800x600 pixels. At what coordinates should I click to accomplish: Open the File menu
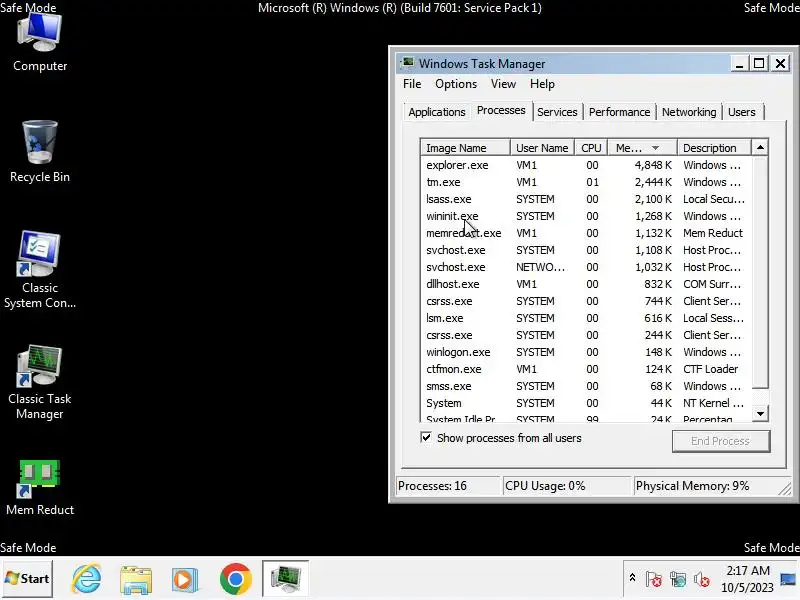click(412, 84)
